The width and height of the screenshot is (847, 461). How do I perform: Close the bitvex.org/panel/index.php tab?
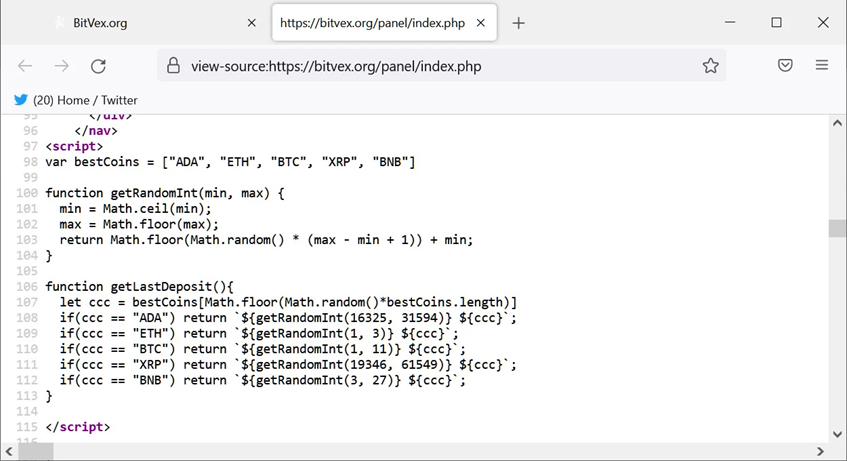480,23
